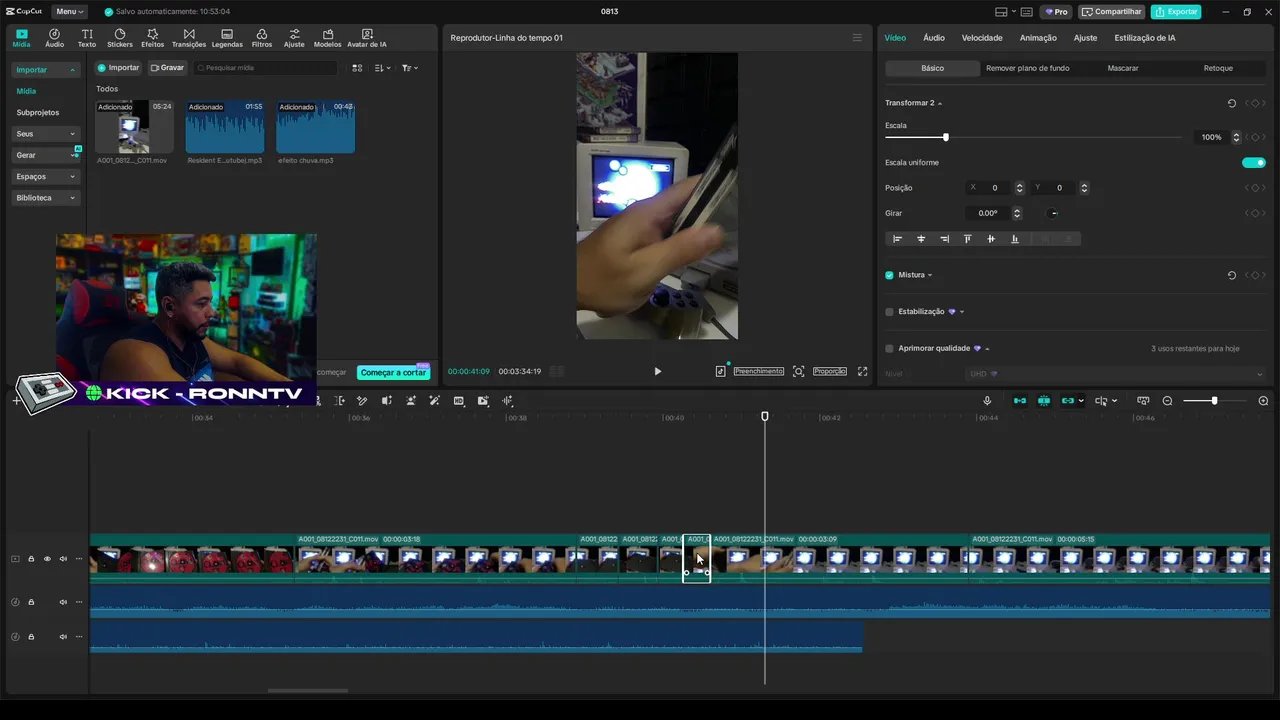Lock the second audio track
1280x720 pixels.
pos(31,637)
